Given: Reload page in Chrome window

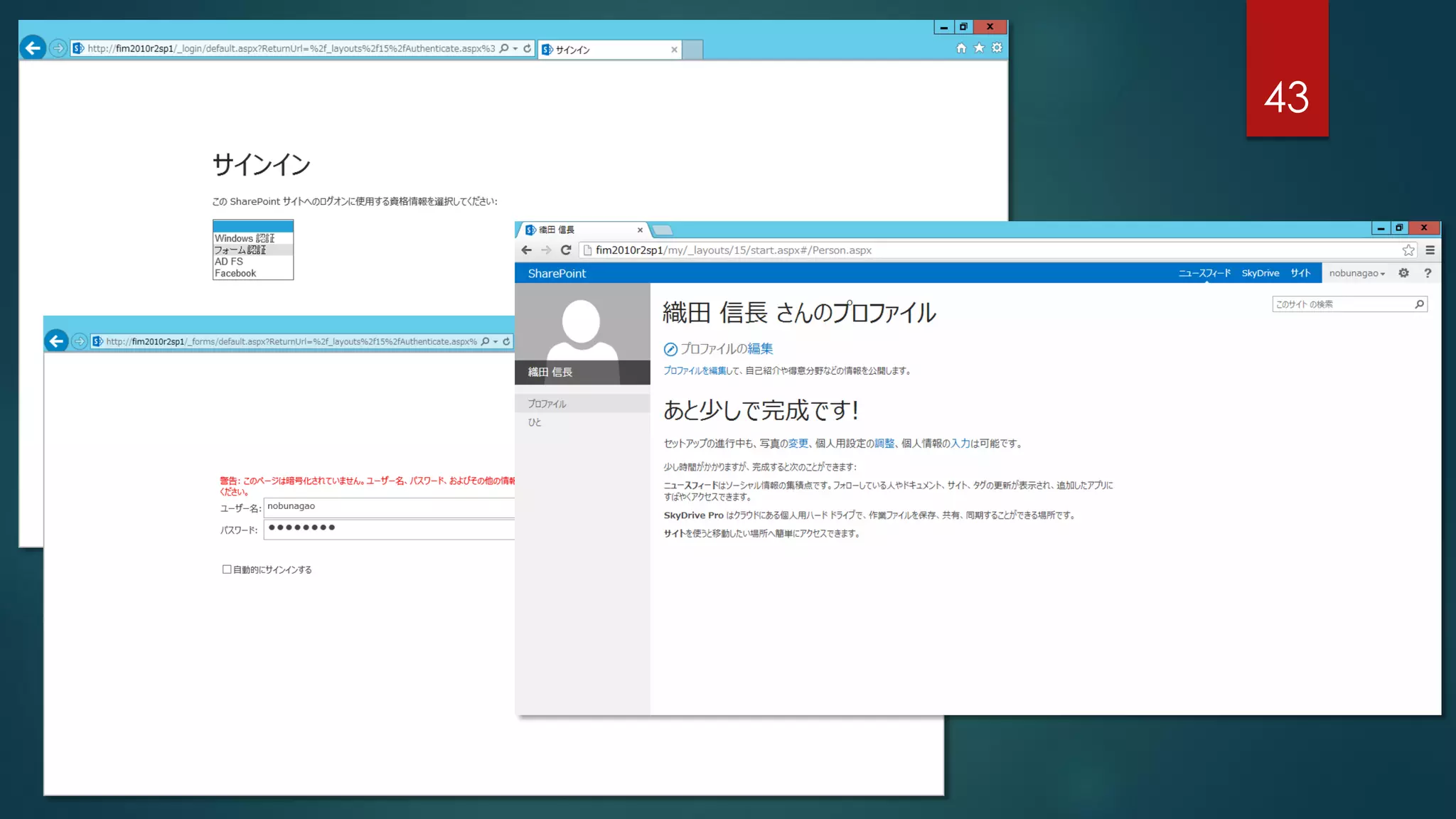Looking at the screenshot, I should [566, 250].
